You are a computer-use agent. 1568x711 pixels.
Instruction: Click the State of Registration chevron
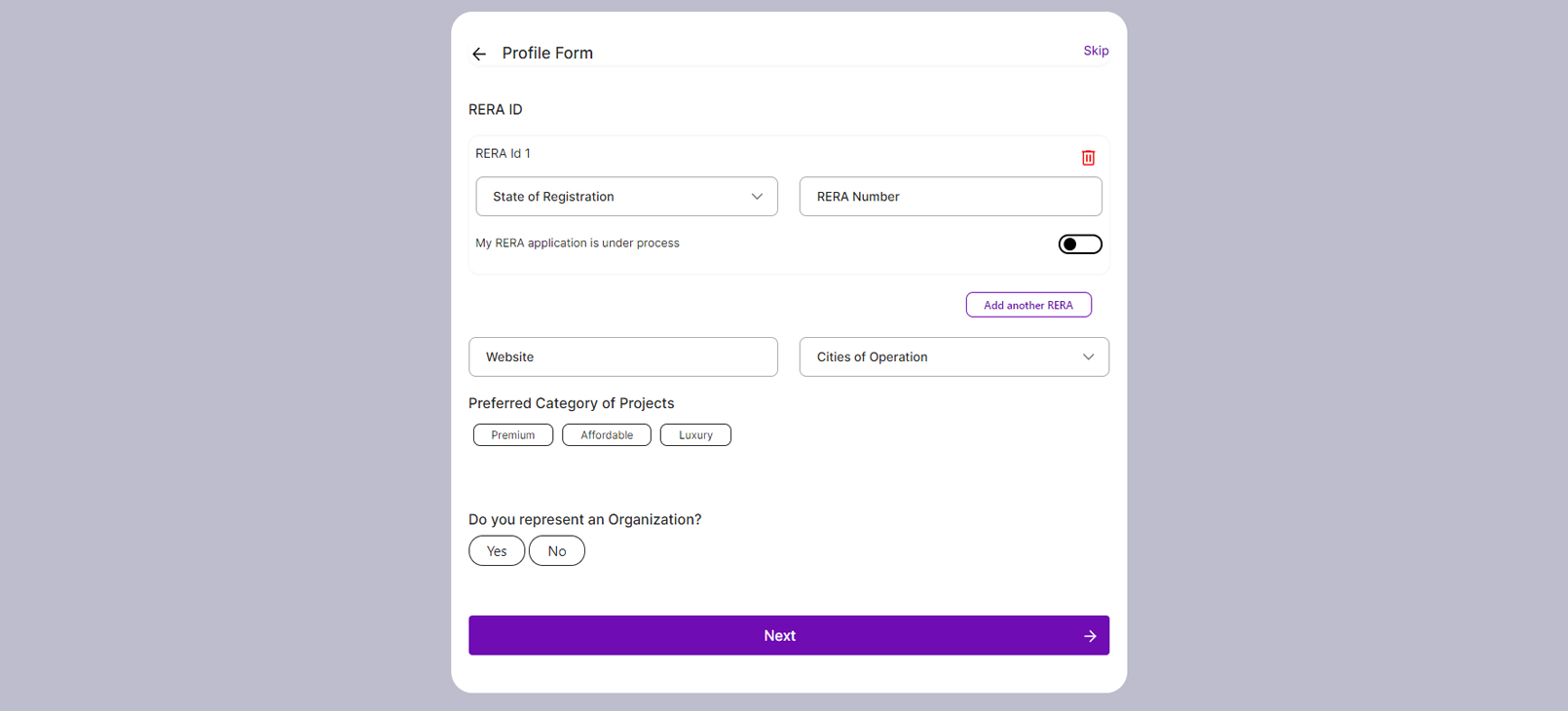[757, 197]
